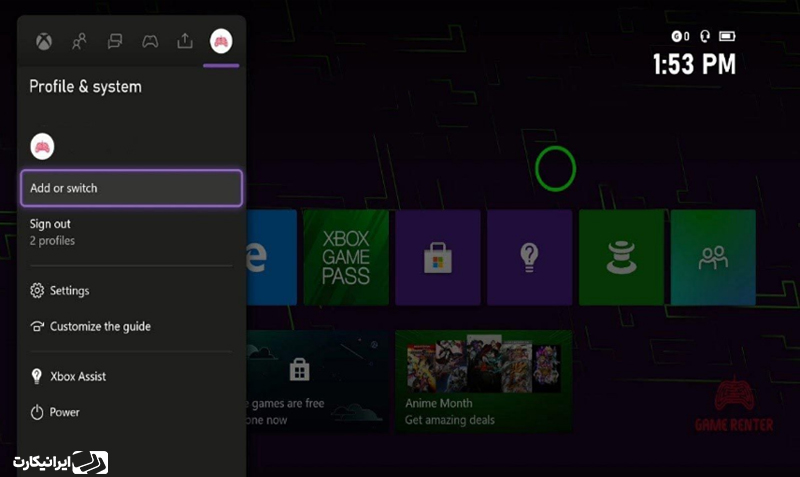
Task: Select Add or switch profile
Action: (x=131, y=188)
